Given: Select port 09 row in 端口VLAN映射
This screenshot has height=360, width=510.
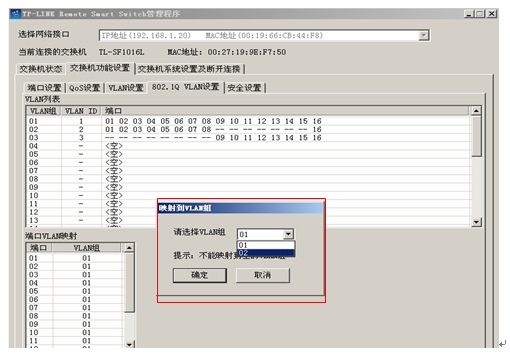Looking at the screenshot, I should [x=75, y=324].
